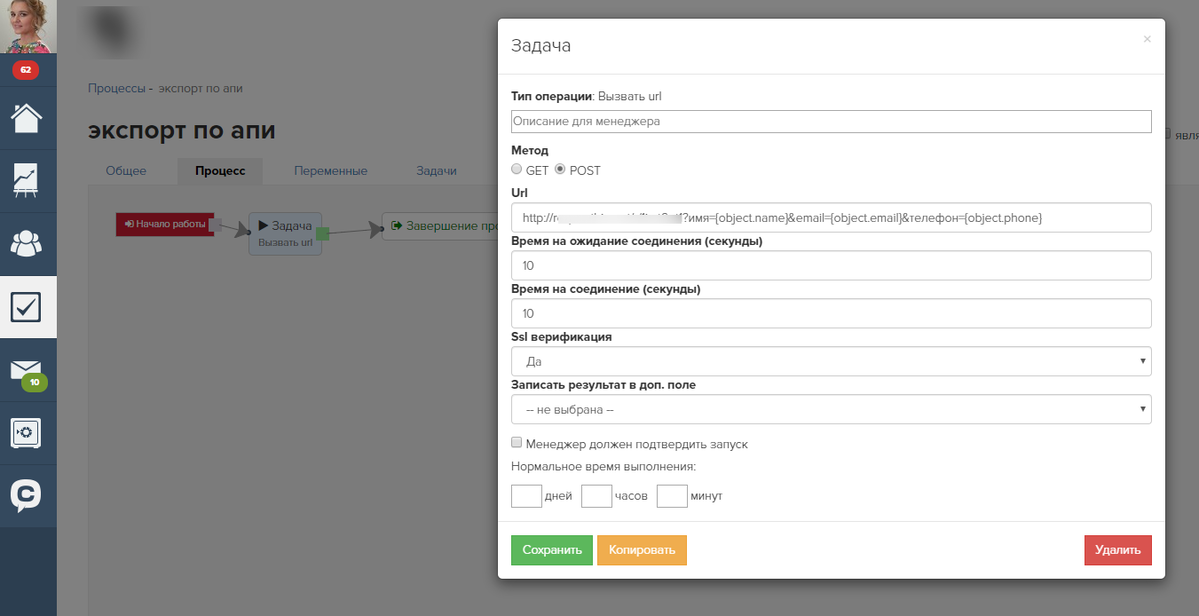This screenshot has height=616, width=1199.
Task: Click the green Сохранить button
Action: pos(551,550)
